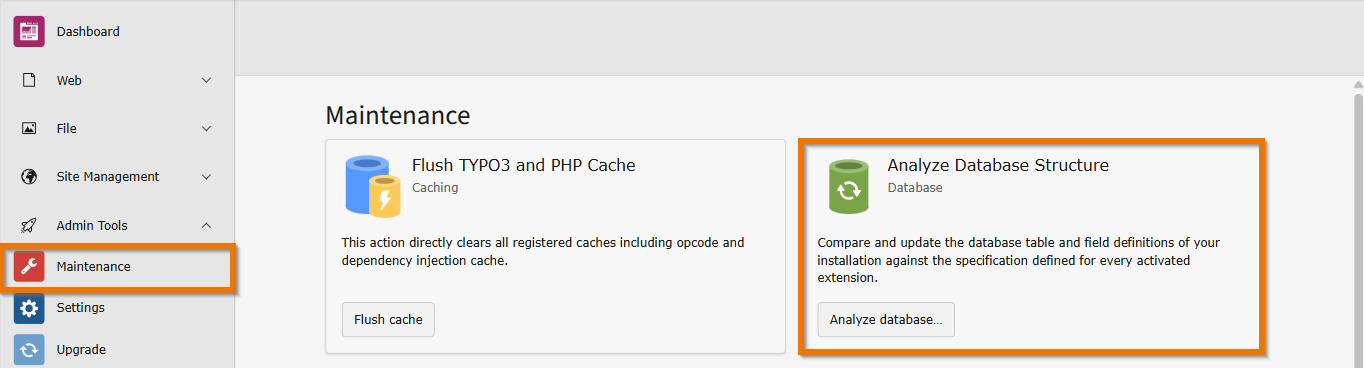
Task: Open the Maintenance menu item
Action: pyautogui.click(x=117, y=266)
